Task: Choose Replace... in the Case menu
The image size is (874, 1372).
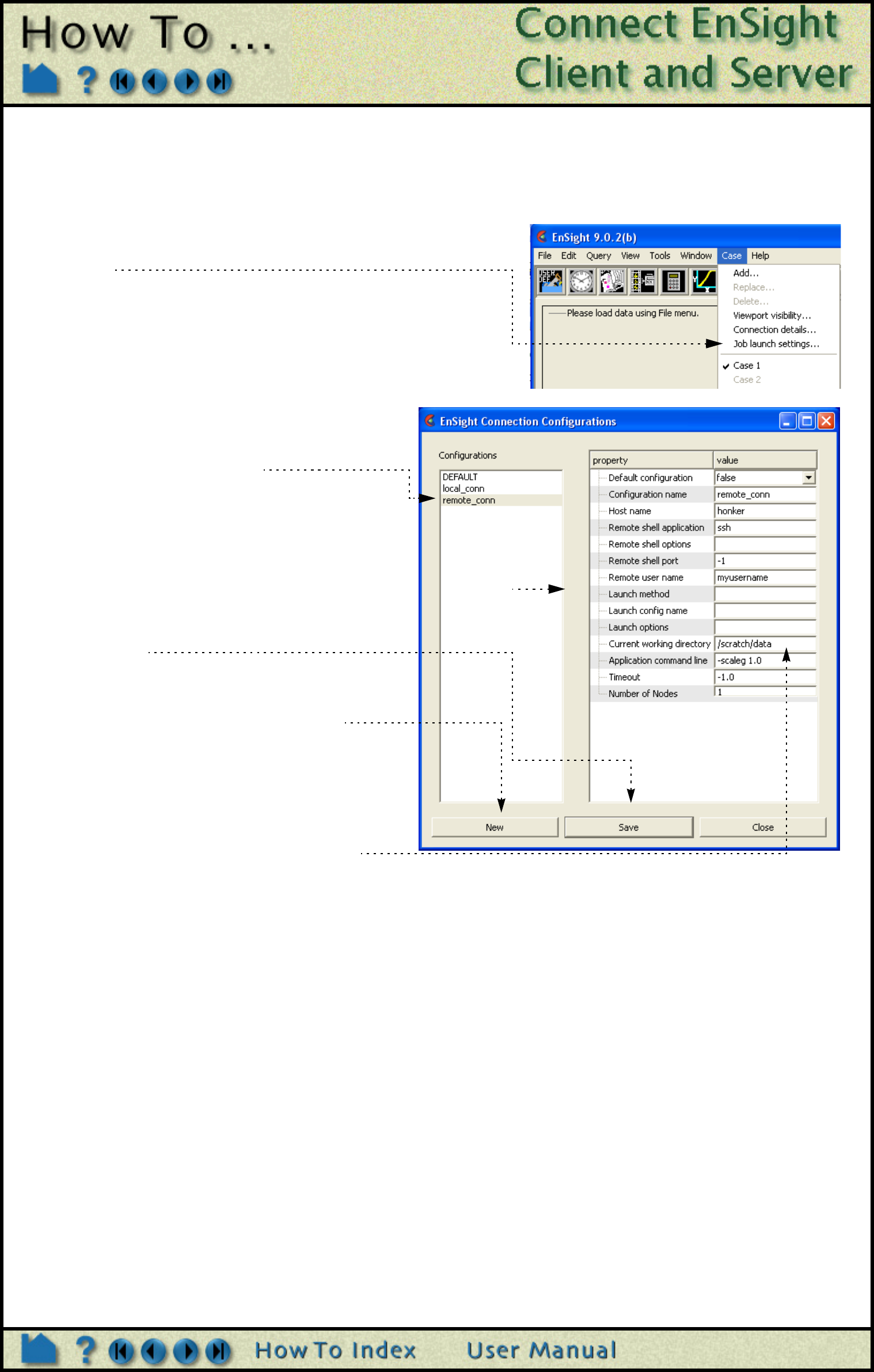Action: (754, 287)
